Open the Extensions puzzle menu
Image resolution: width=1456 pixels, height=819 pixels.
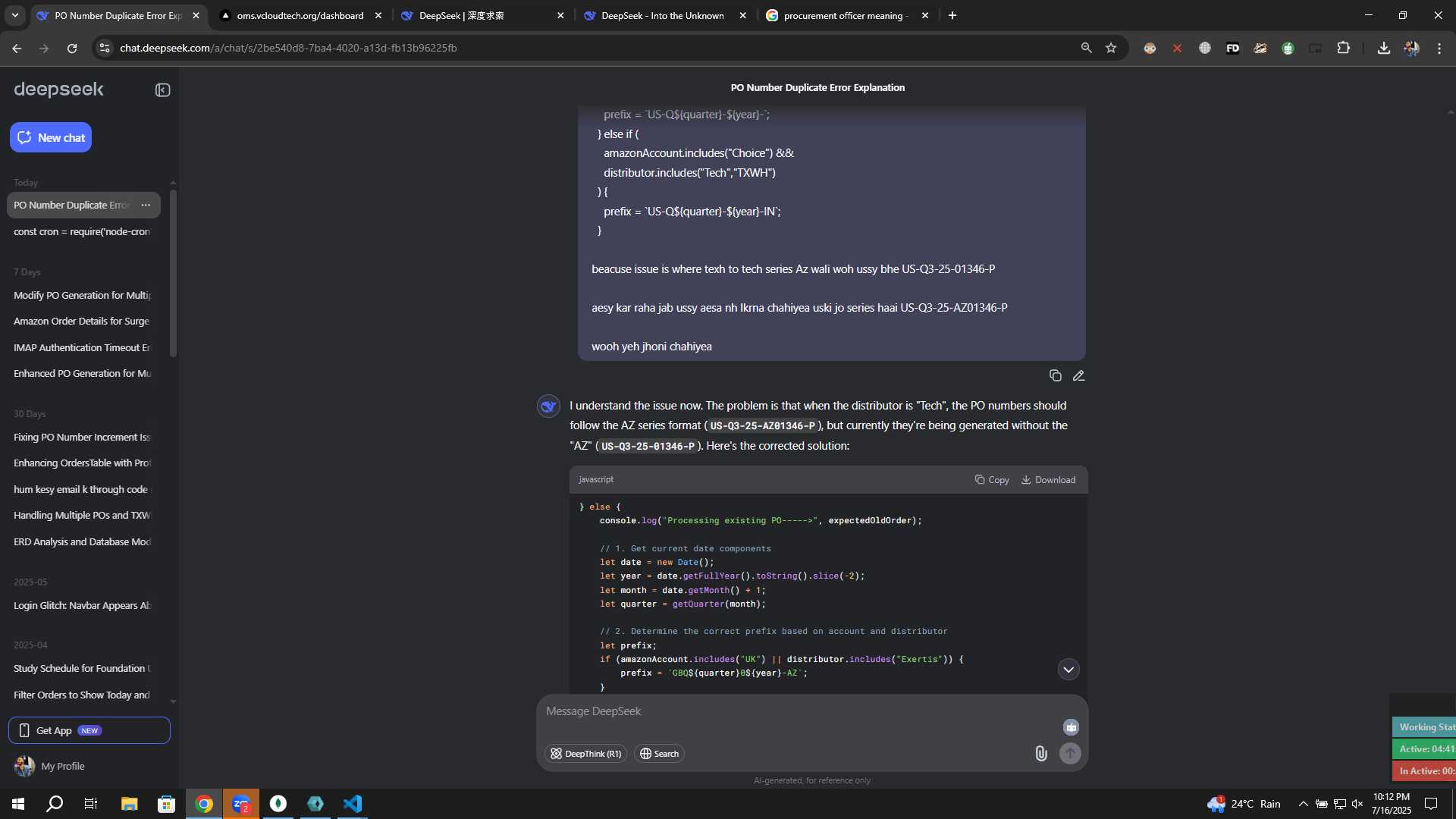point(1343,48)
